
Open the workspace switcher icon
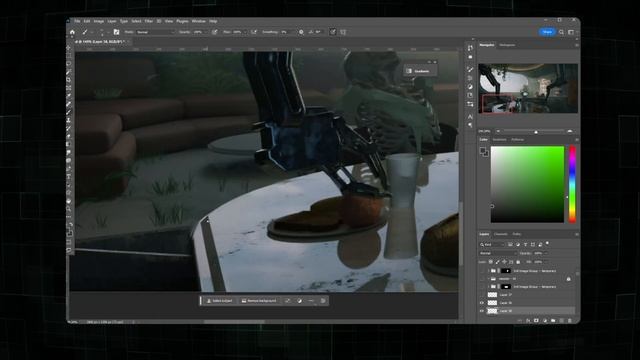(x=571, y=32)
